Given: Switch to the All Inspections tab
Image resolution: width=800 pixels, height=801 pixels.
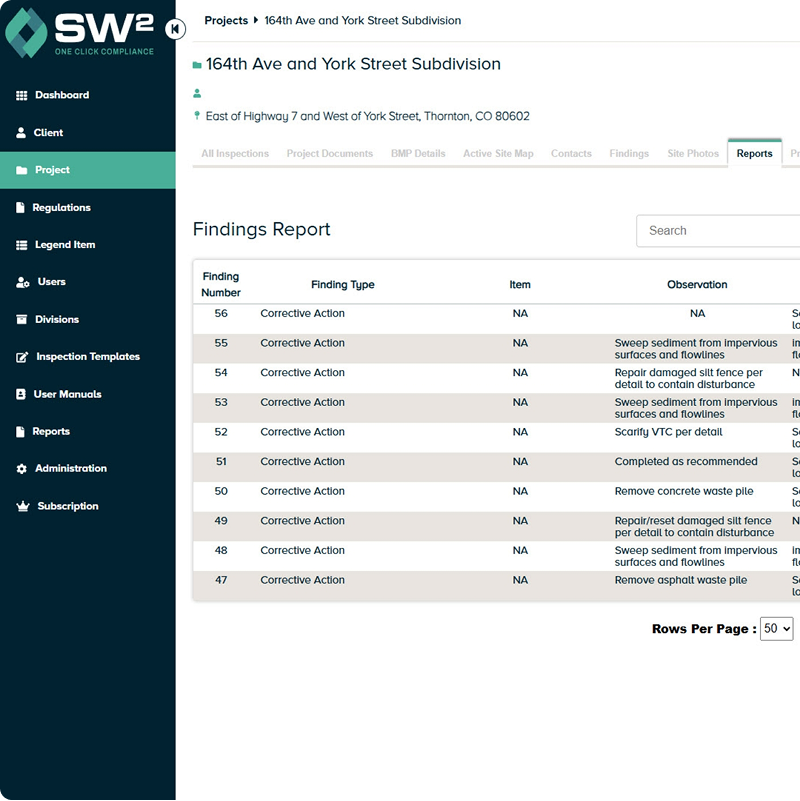Looking at the screenshot, I should pos(235,154).
